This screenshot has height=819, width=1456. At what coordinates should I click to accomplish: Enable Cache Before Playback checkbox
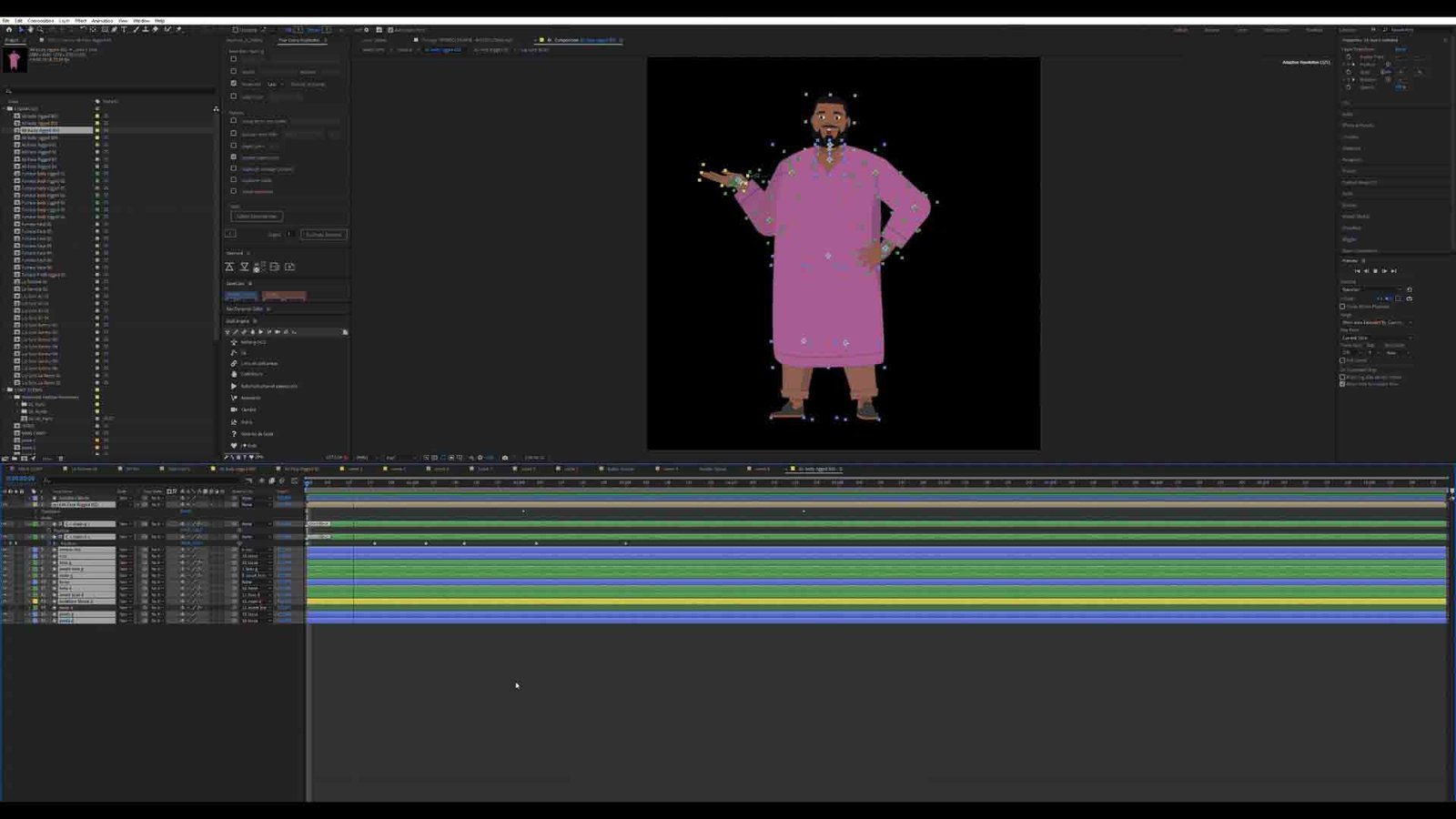coord(1342,307)
